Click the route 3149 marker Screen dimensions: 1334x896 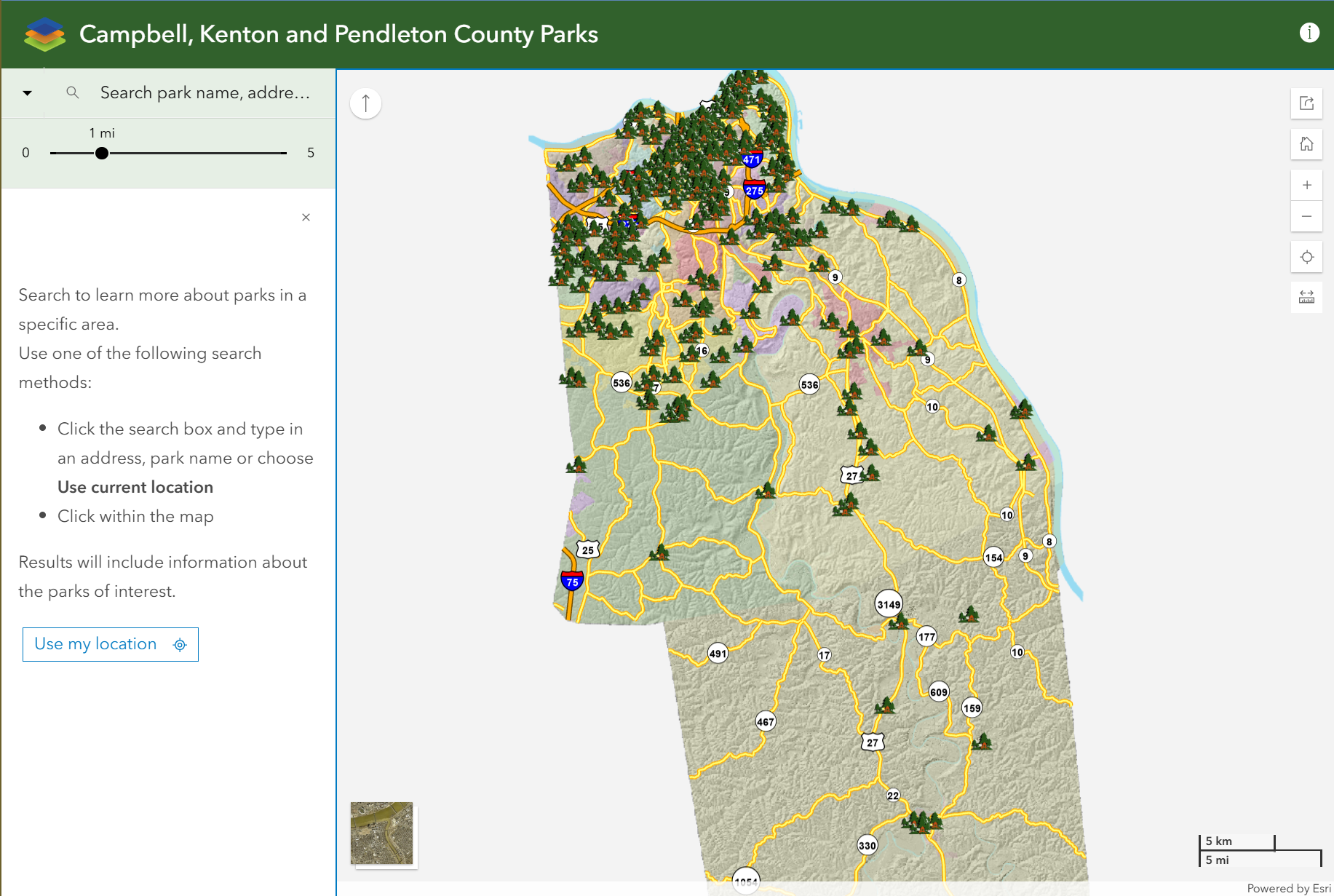(889, 604)
